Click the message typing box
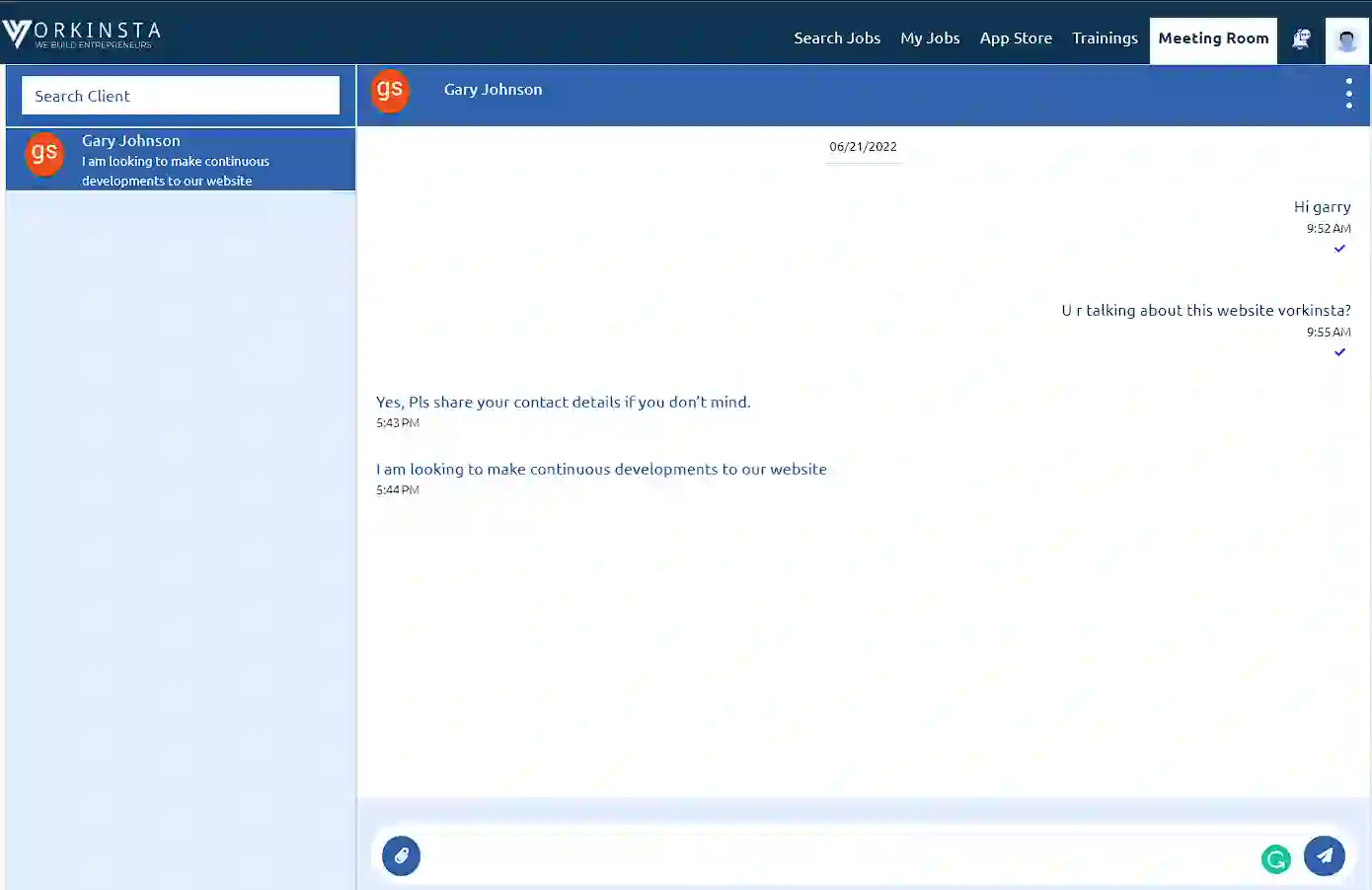Screen dimensions: 1372x890 pos(839,856)
